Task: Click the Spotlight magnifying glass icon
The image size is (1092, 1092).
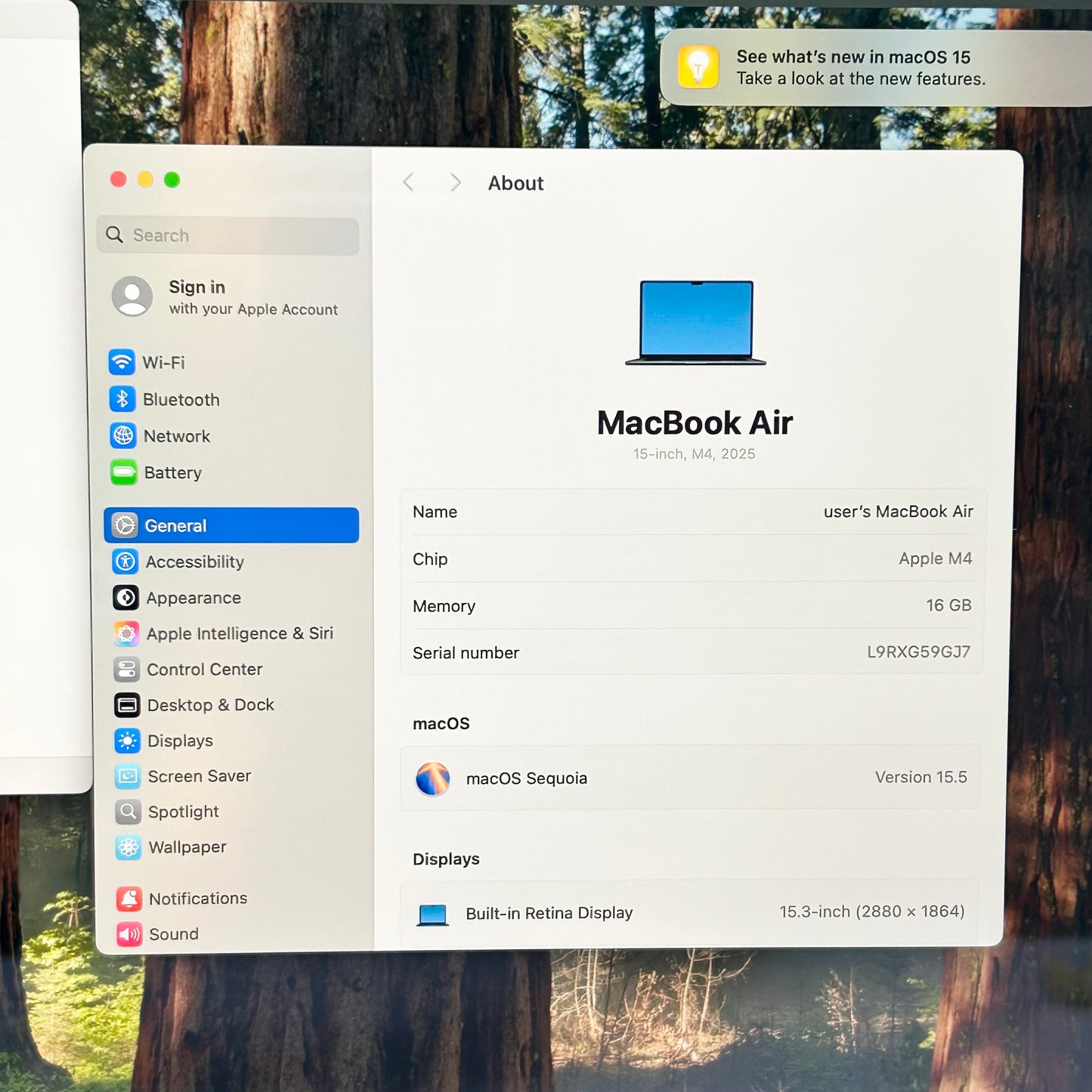Action: (x=127, y=812)
